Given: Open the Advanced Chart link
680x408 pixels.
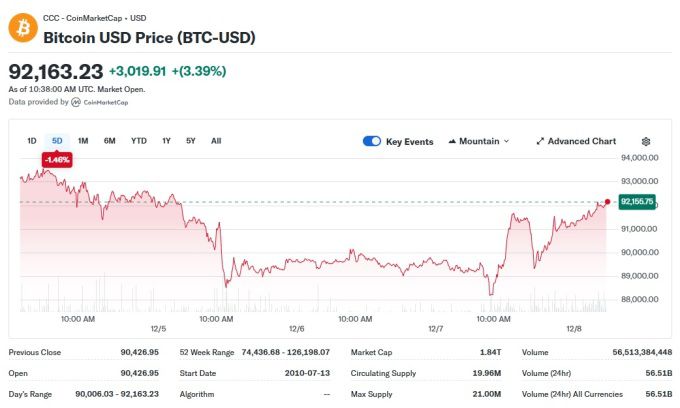Looking at the screenshot, I should pyautogui.click(x=581, y=141).
